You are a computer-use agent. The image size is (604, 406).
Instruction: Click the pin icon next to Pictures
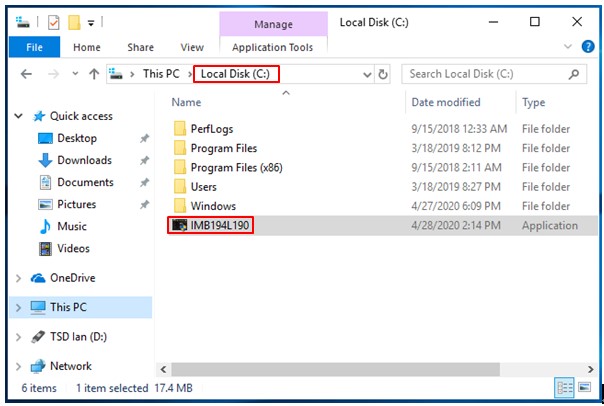(144, 204)
